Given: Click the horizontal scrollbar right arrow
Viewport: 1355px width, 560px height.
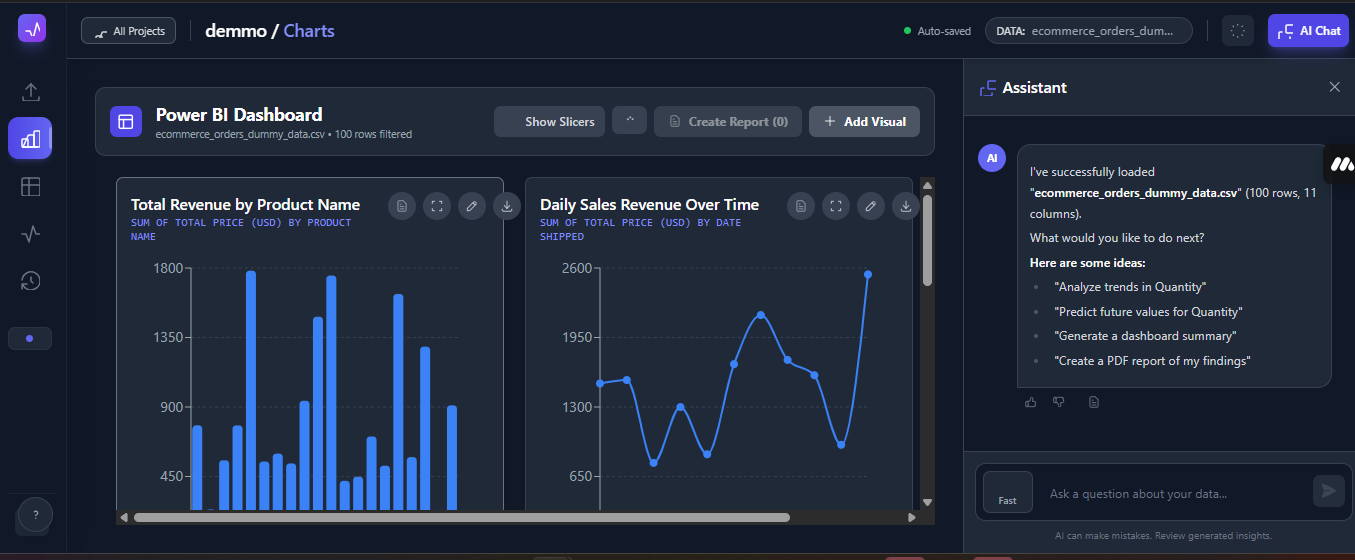Looking at the screenshot, I should [x=912, y=517].
